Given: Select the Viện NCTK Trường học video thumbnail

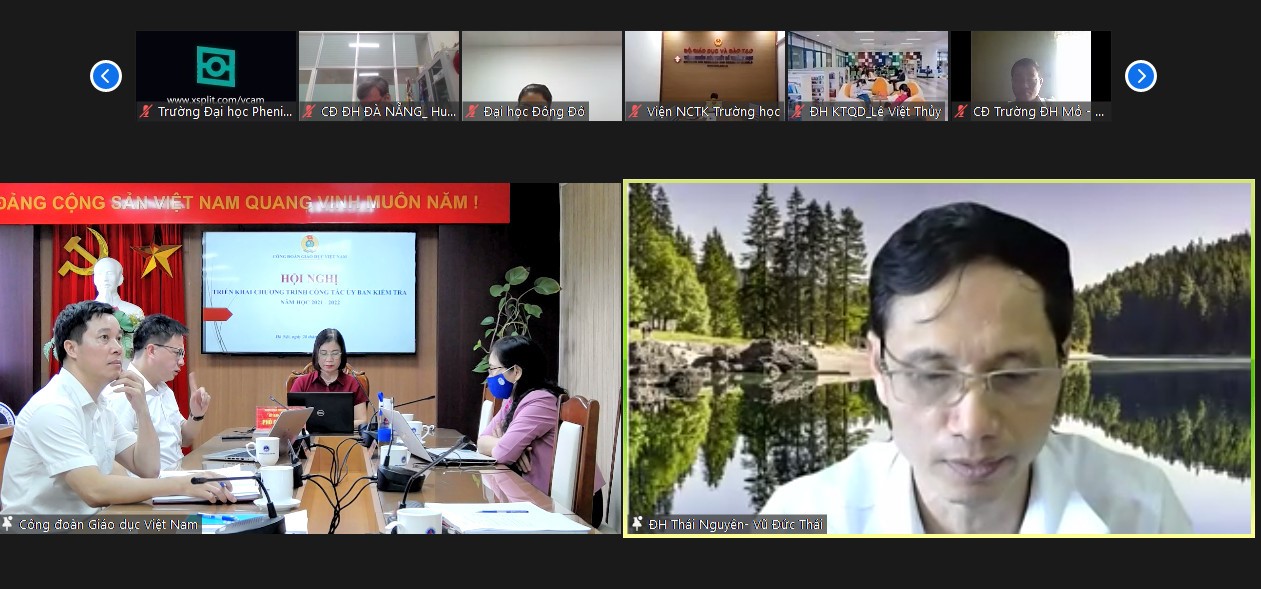Looking at the screenshot, I should pyautogui.click(x=705, y=68).
